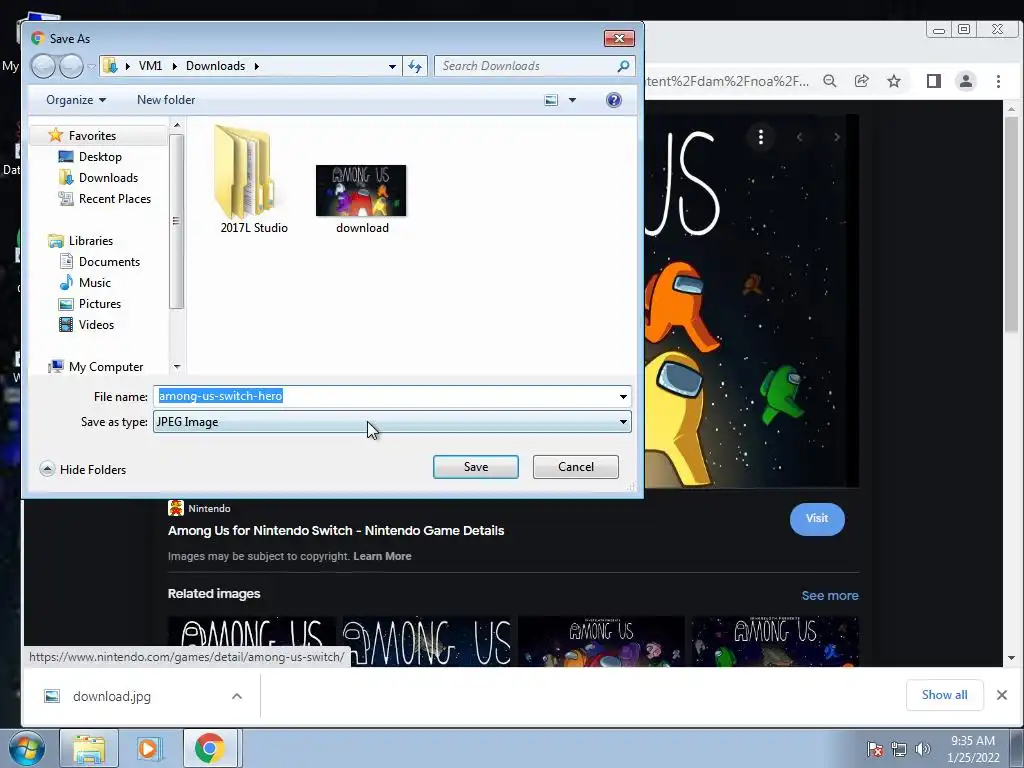
Task: Select the Documents library
Action: 109,262
